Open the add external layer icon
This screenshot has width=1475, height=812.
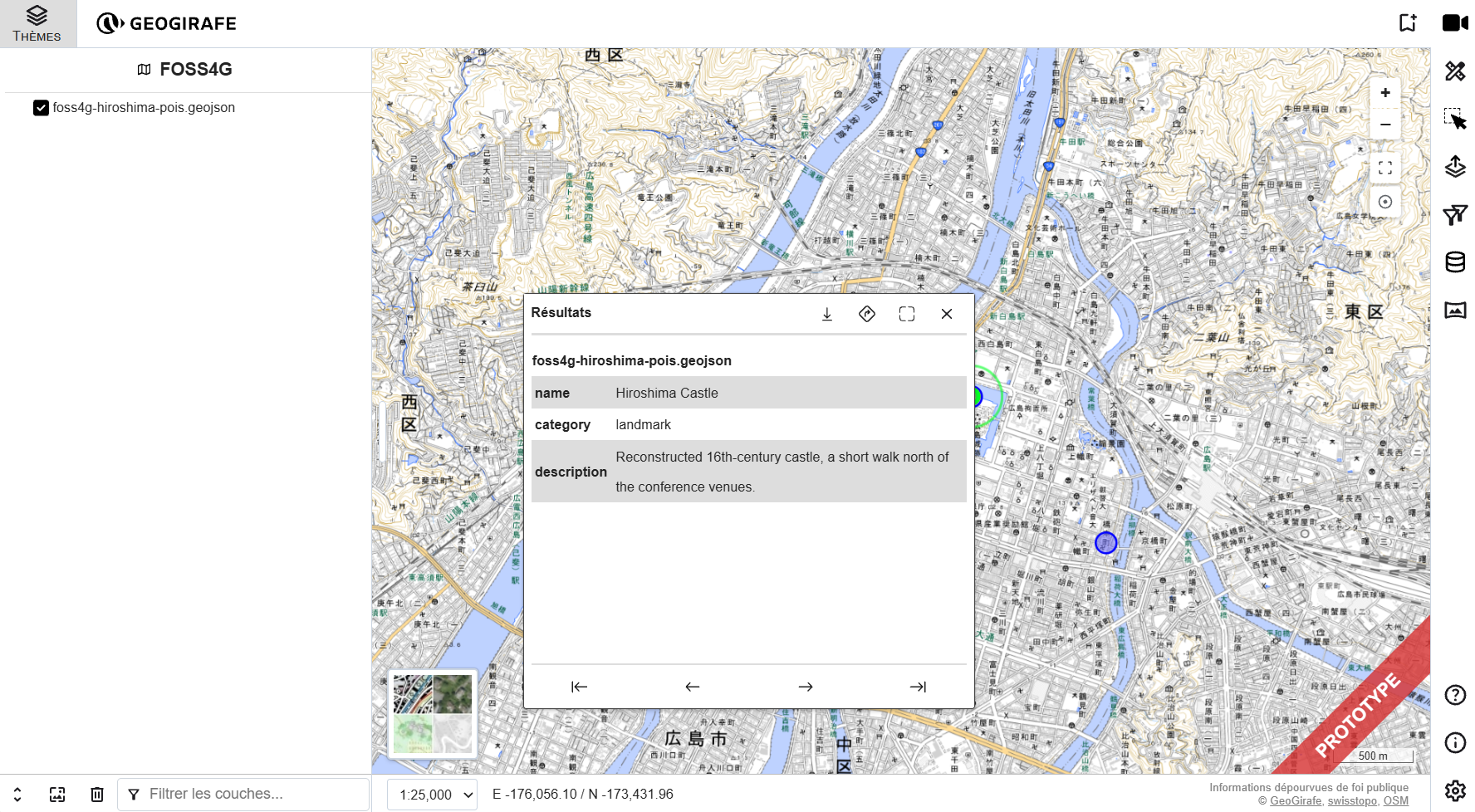click(x=1455, y=167)
